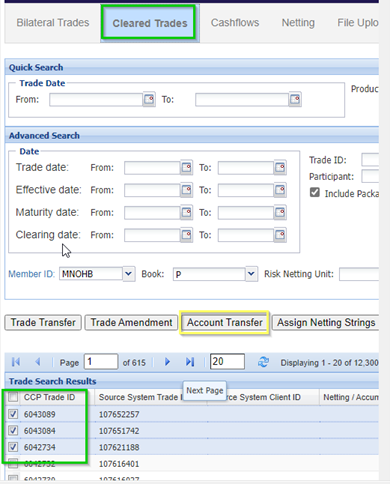Open calendar picker for Quick Search To date
Image resolution: width=390 pixels, height=484 pixels.
(295, 99)
